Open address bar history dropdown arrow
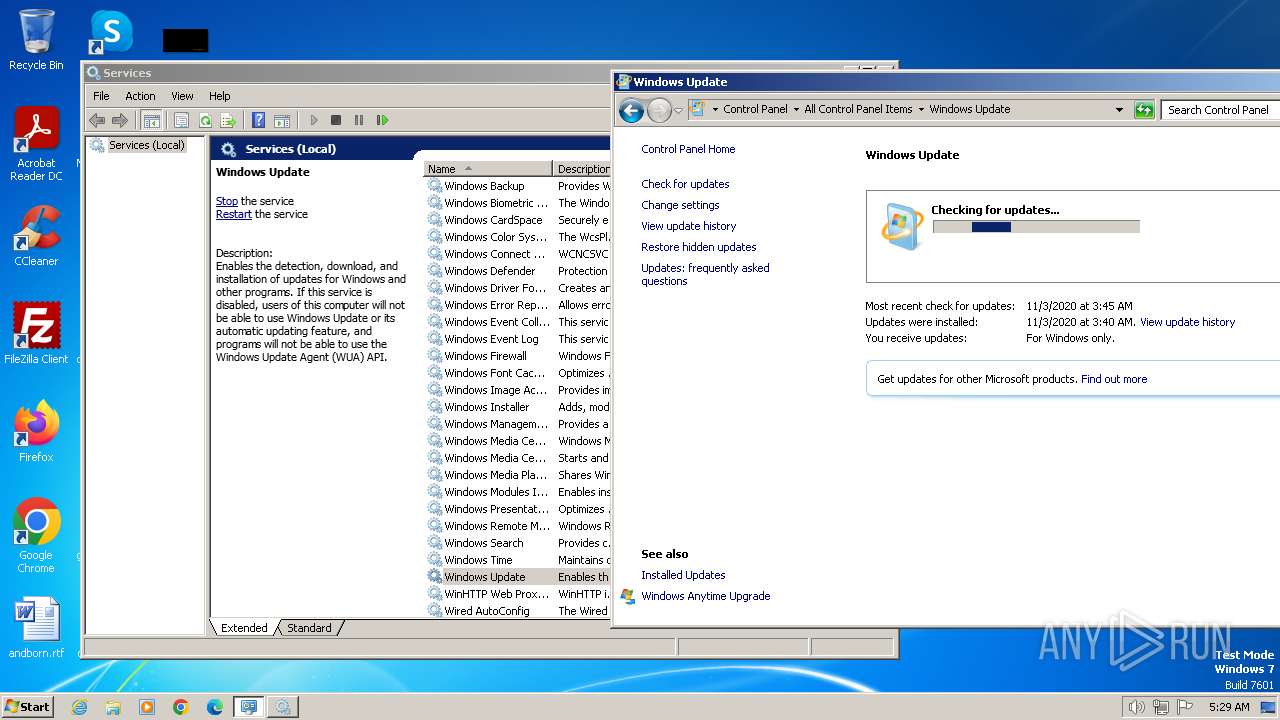 pos(1119,110)
